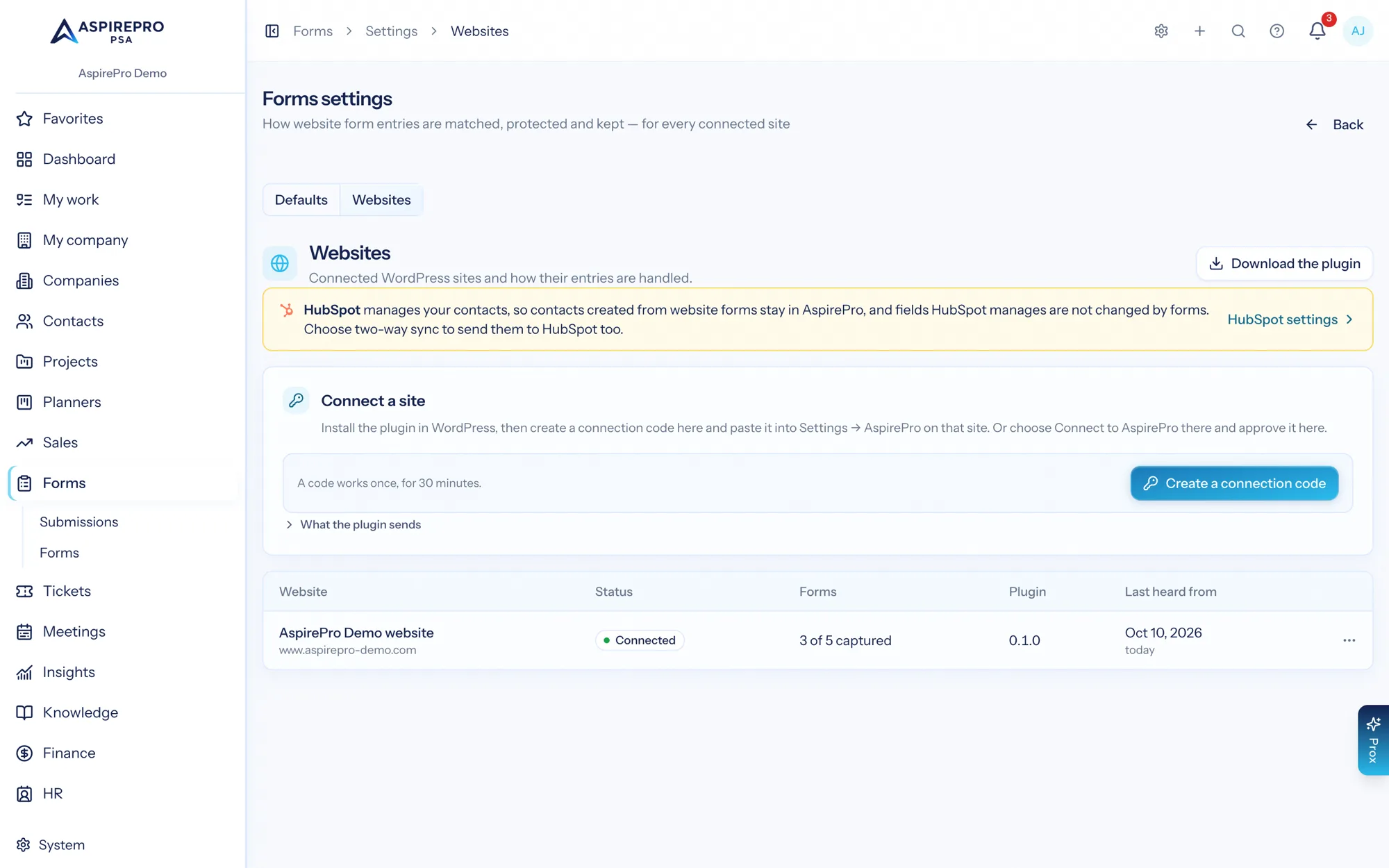Image resolution: width=1389 pixels, height=868 pixels.
Task: Switch to the Defaults tab
Action: 301,200
